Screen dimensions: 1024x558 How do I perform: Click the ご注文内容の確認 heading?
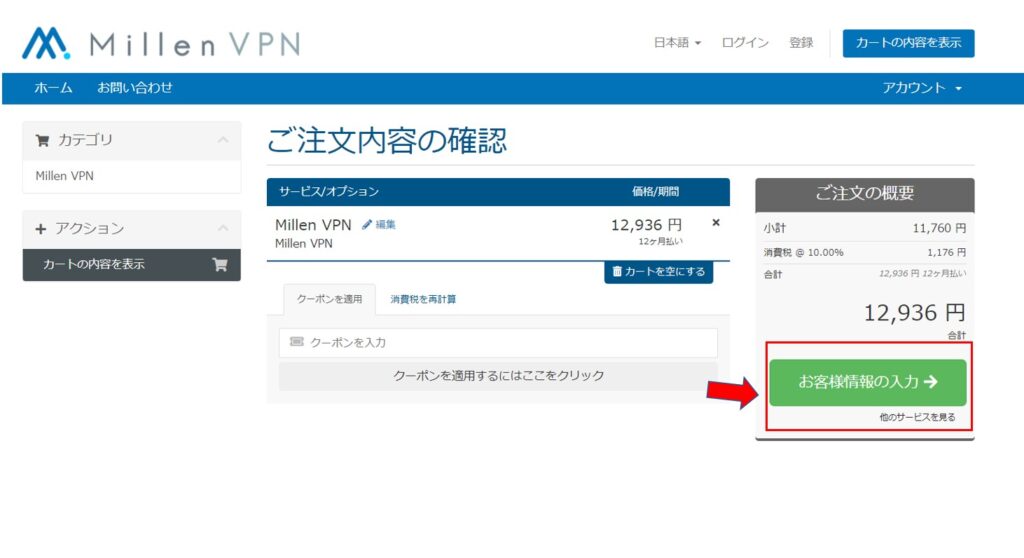pyautogui.click(x=387, y=140)
